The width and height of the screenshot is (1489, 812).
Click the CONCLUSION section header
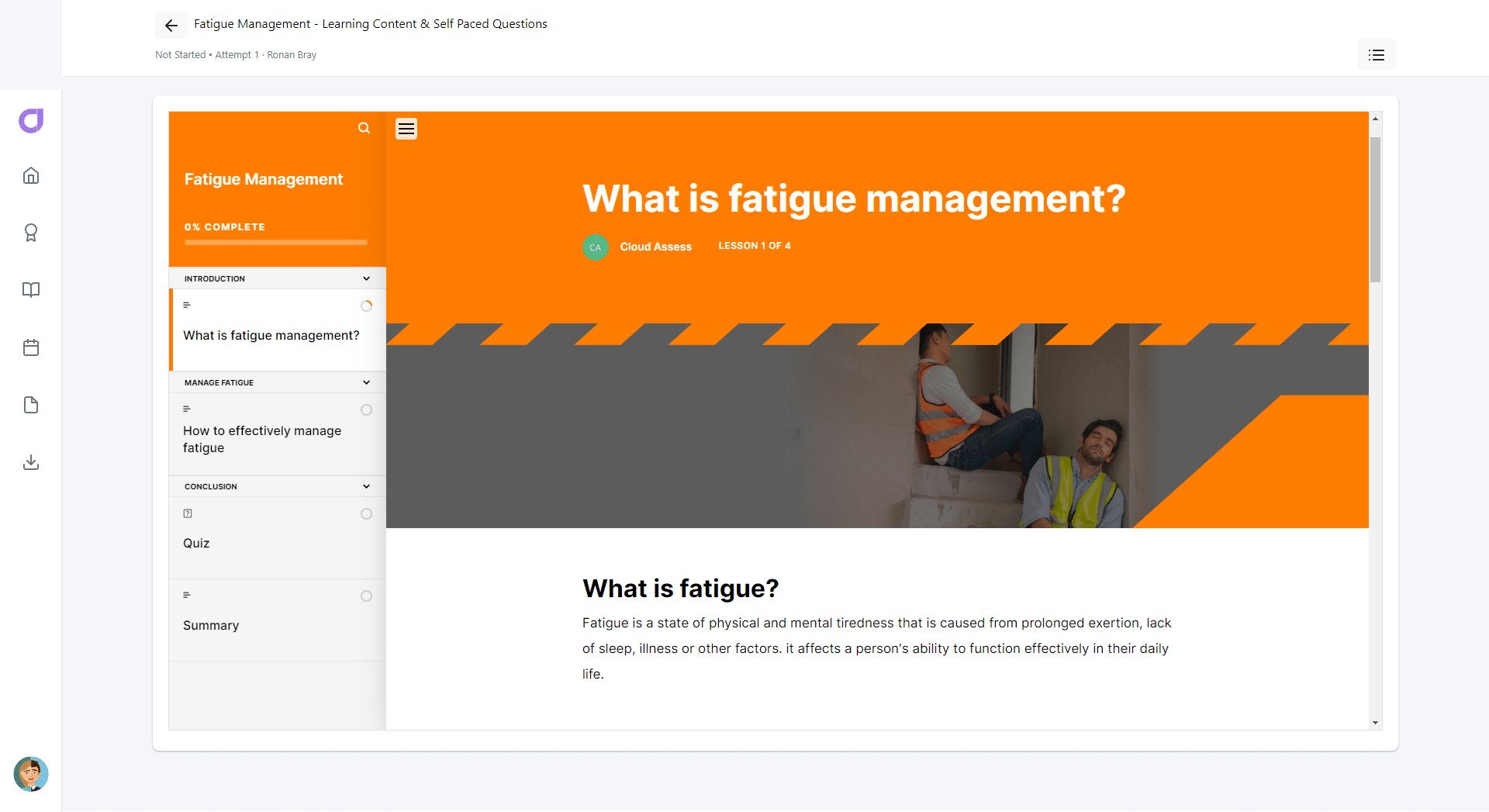click(278, 486)
